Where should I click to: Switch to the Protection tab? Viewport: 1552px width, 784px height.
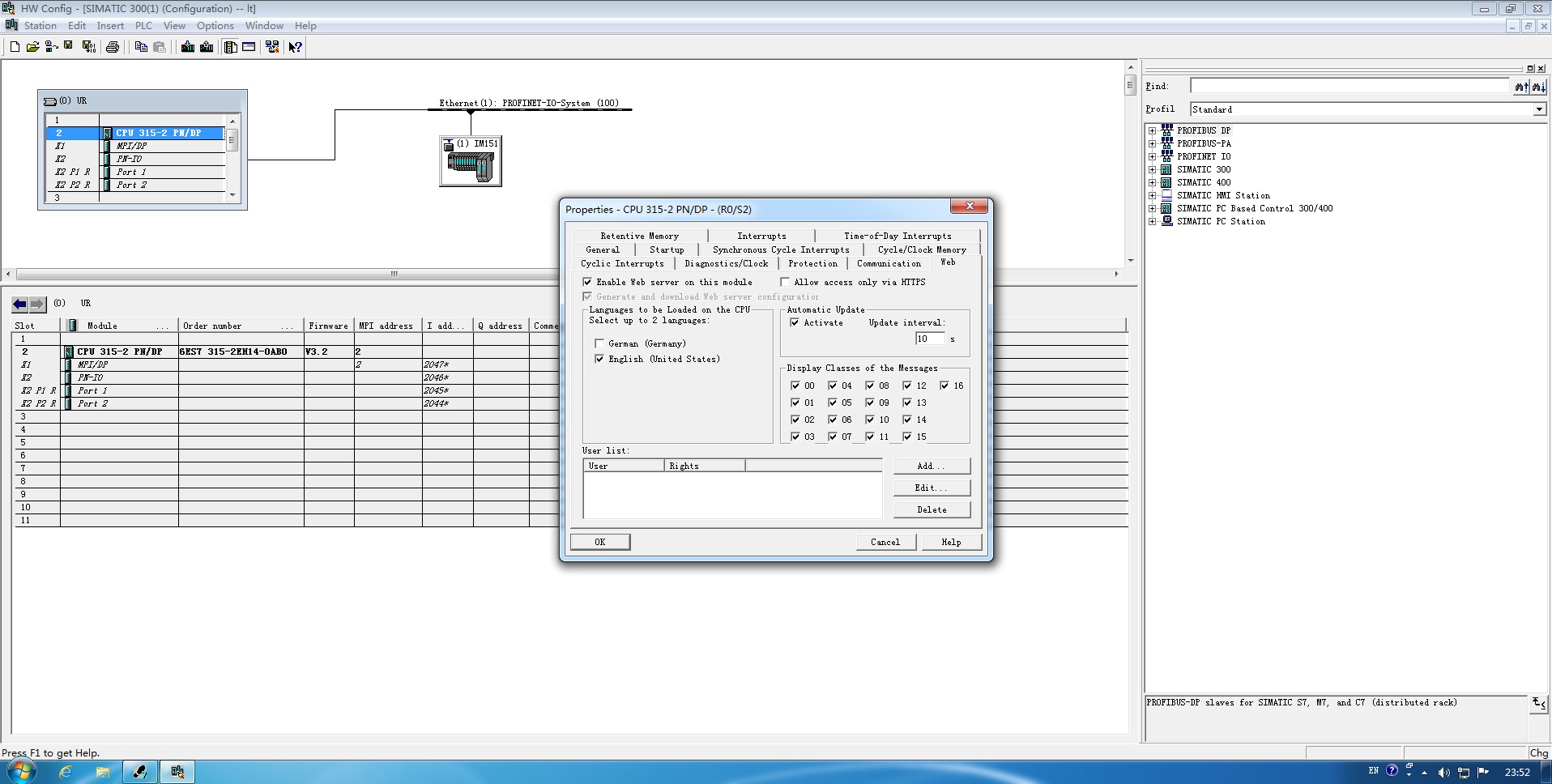(813, 263)
